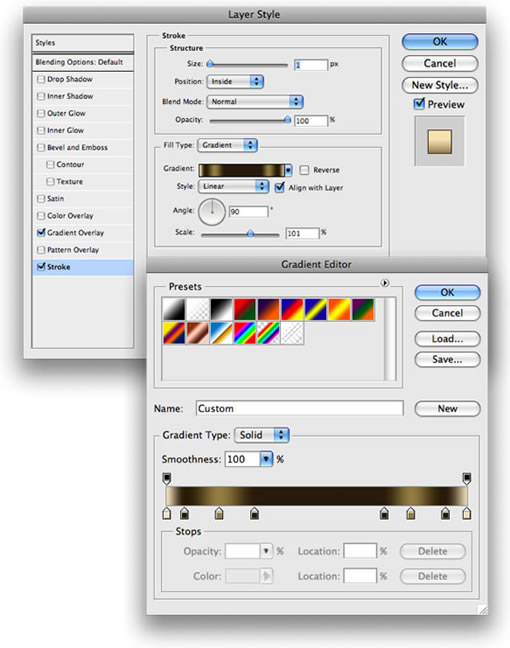Choose the rainbow Spectrum gradient preset

pyautogui.click(x=245, y=334)
